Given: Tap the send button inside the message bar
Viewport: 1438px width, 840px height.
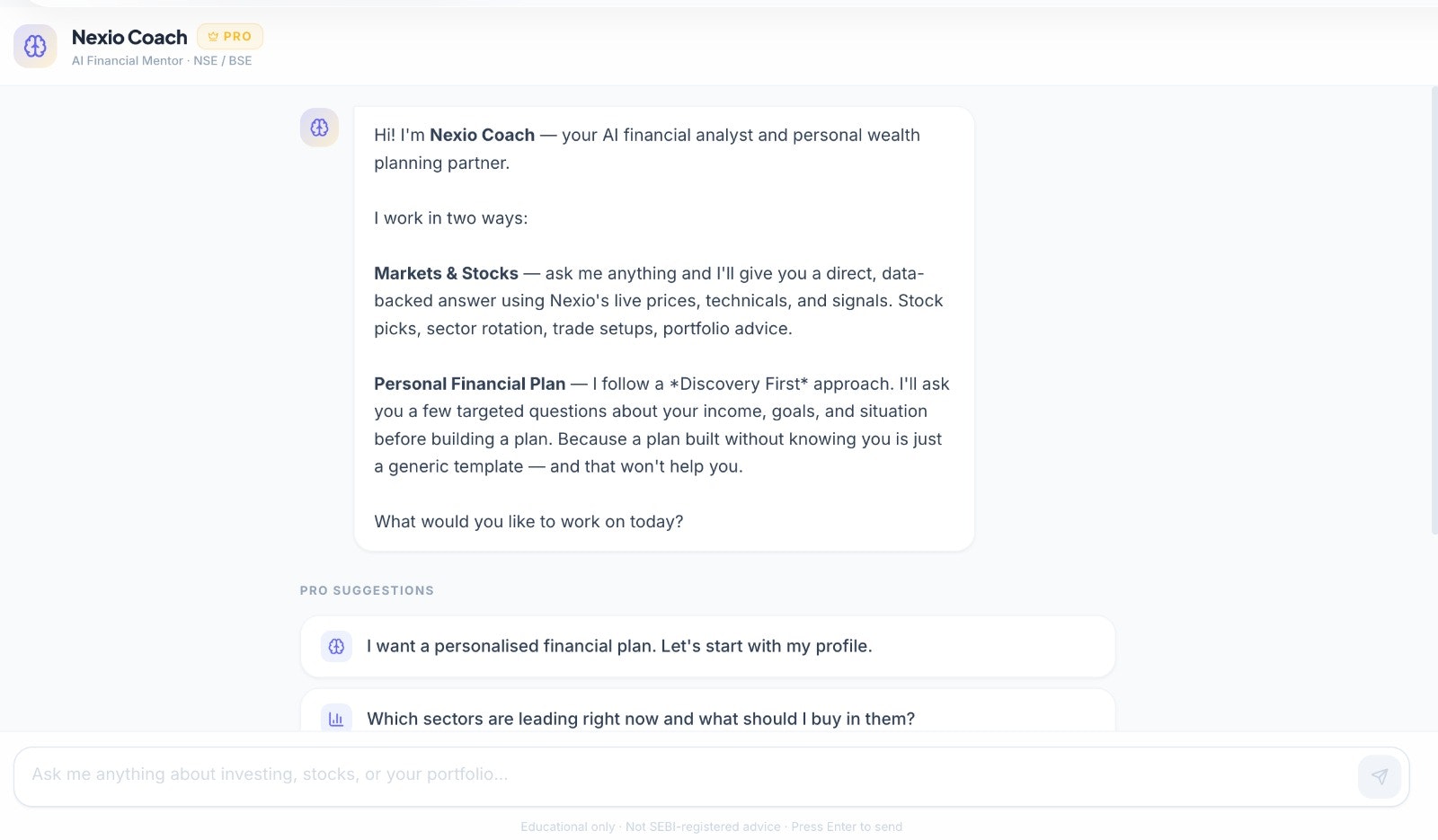Looking at the screenshot, I should coord(1380,776).
